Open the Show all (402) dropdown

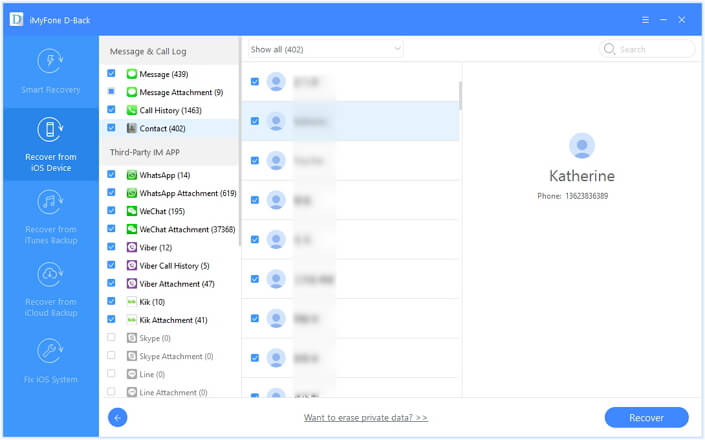coord(325,49)
